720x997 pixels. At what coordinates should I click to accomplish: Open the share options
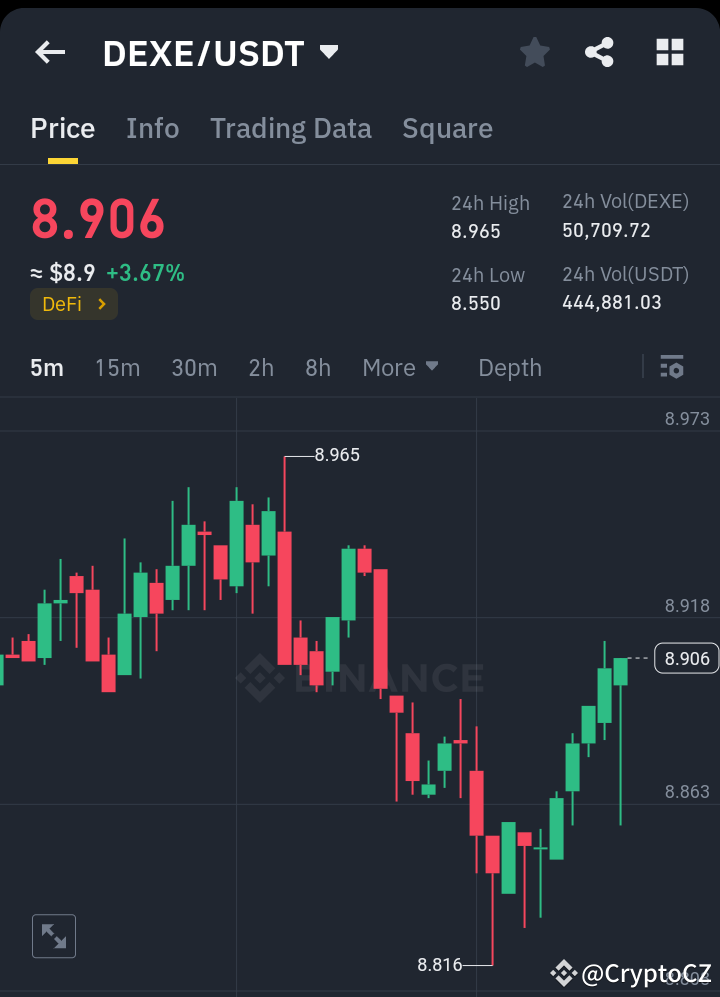(600, 52)
